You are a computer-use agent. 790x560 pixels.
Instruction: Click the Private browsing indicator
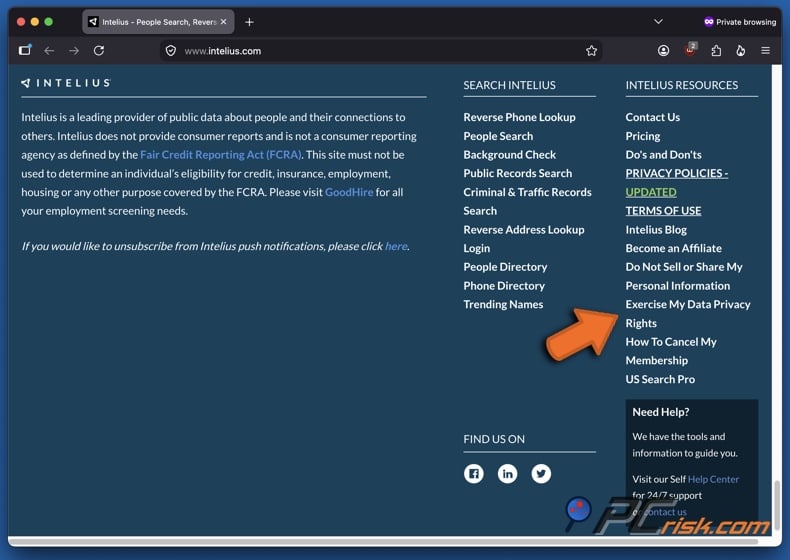tap(740, 22)
